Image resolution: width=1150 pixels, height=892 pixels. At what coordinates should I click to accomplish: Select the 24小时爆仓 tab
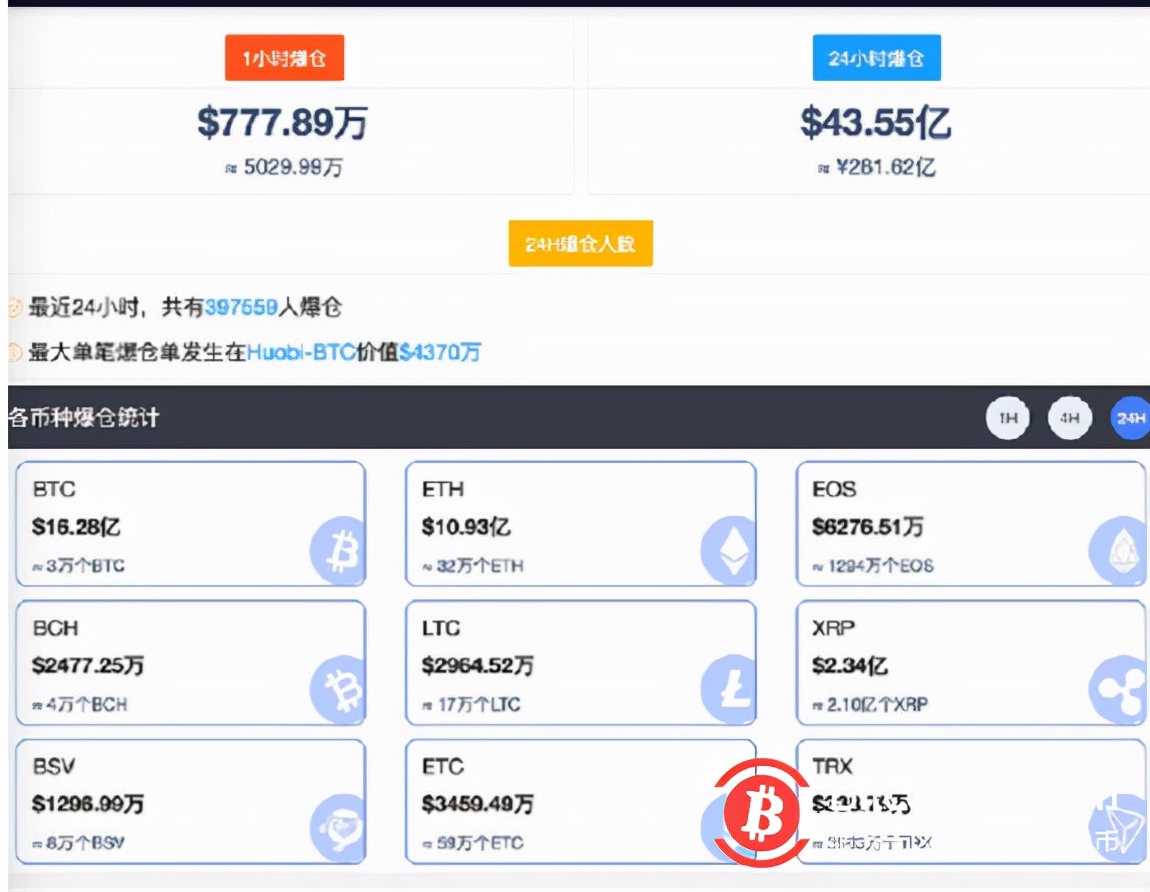click(878, 57)
